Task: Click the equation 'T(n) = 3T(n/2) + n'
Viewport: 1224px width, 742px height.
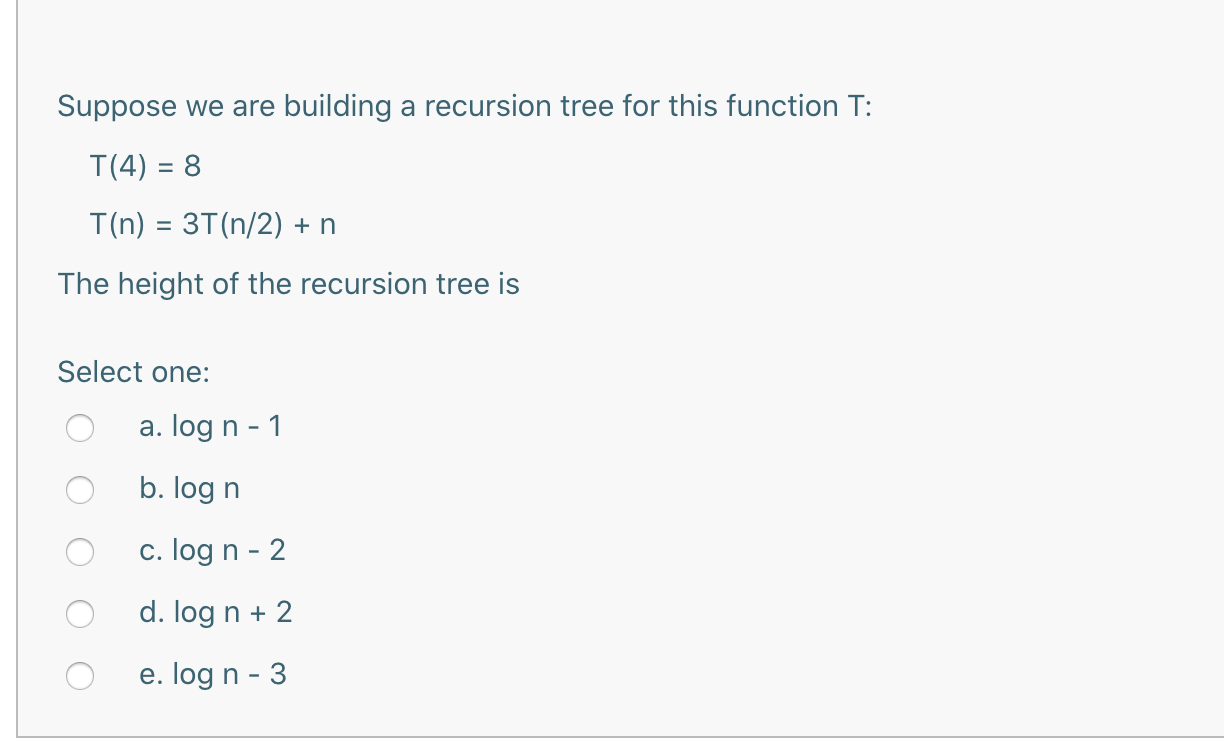Action: (x=212, y=225)
